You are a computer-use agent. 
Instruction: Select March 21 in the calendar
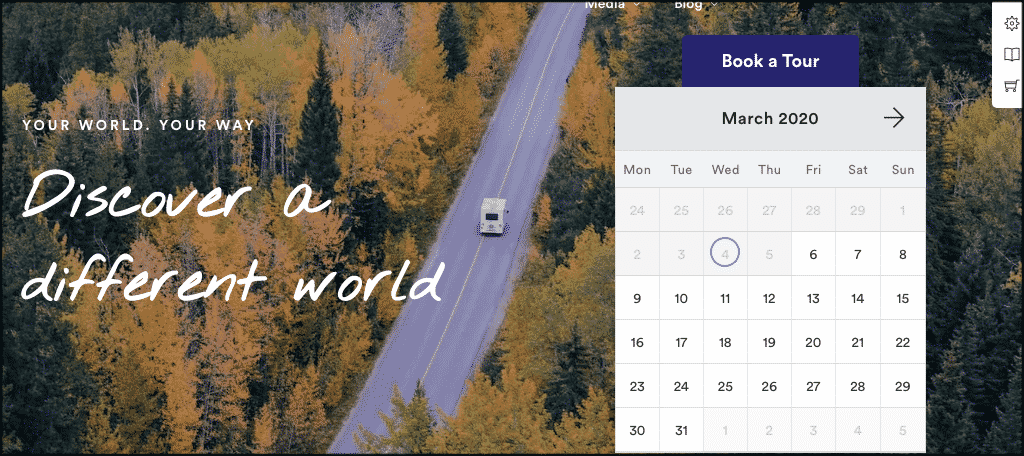857,342
